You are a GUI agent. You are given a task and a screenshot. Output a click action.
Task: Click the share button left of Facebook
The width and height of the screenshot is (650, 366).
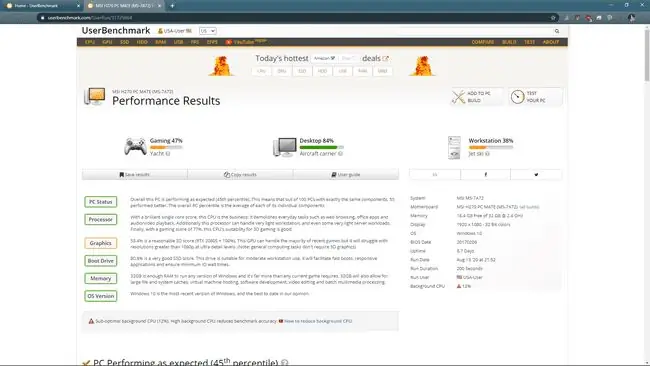click(x=435, y=175)
